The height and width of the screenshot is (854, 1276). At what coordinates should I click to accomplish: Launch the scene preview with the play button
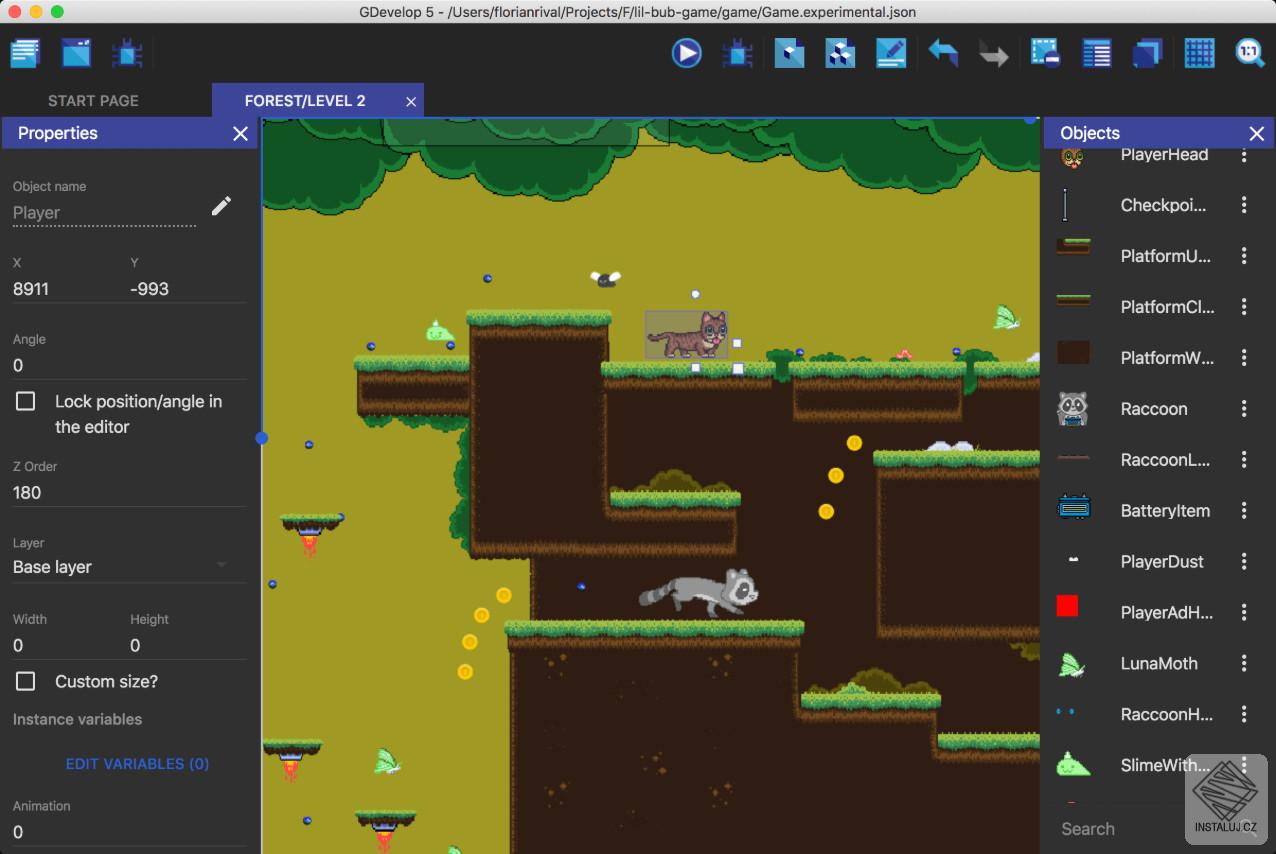pos(687,53)
